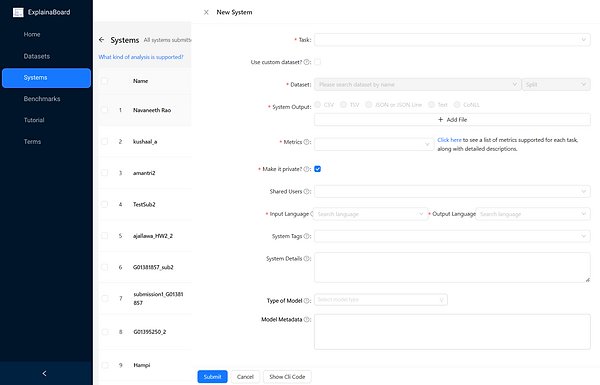
Task: Select the TSV output format
Action: click(x=344, y=104)
